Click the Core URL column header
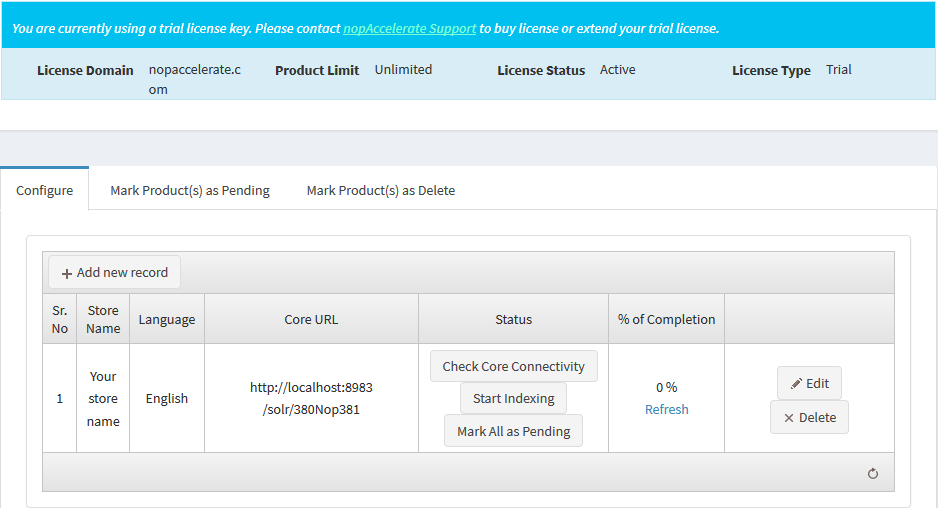The image size is (938, 508). (311, 319)
